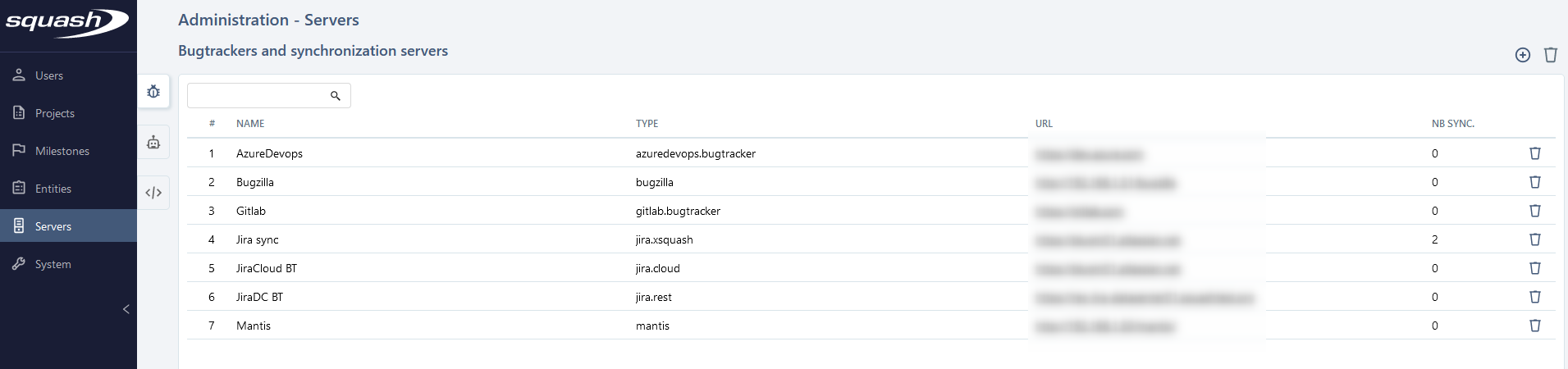Viewport: 1568px width, 369px height.
Task: Open Users in the sidebar menu
Action: 49,75
